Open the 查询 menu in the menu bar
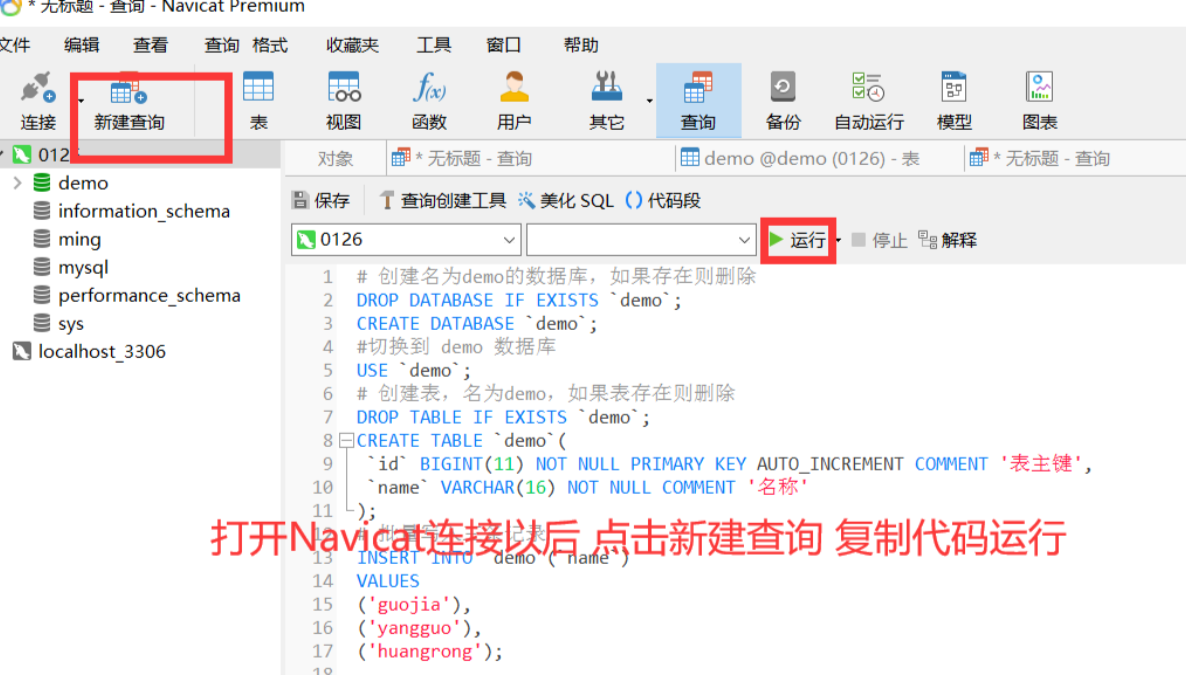1186x675 pixels. 222,45
